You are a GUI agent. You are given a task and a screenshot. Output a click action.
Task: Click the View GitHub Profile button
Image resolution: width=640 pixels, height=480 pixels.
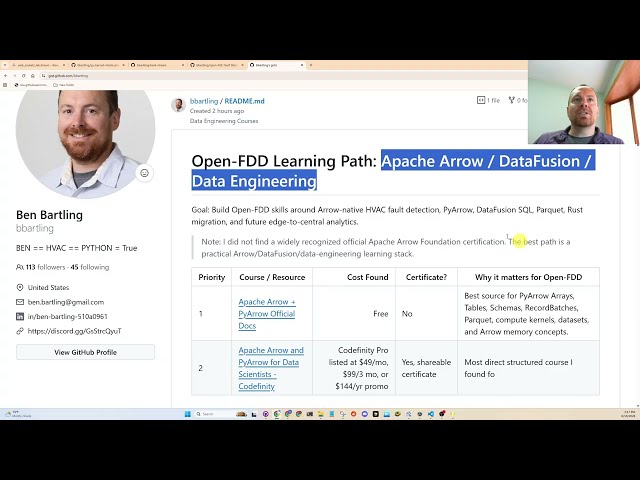coord(85,352)
